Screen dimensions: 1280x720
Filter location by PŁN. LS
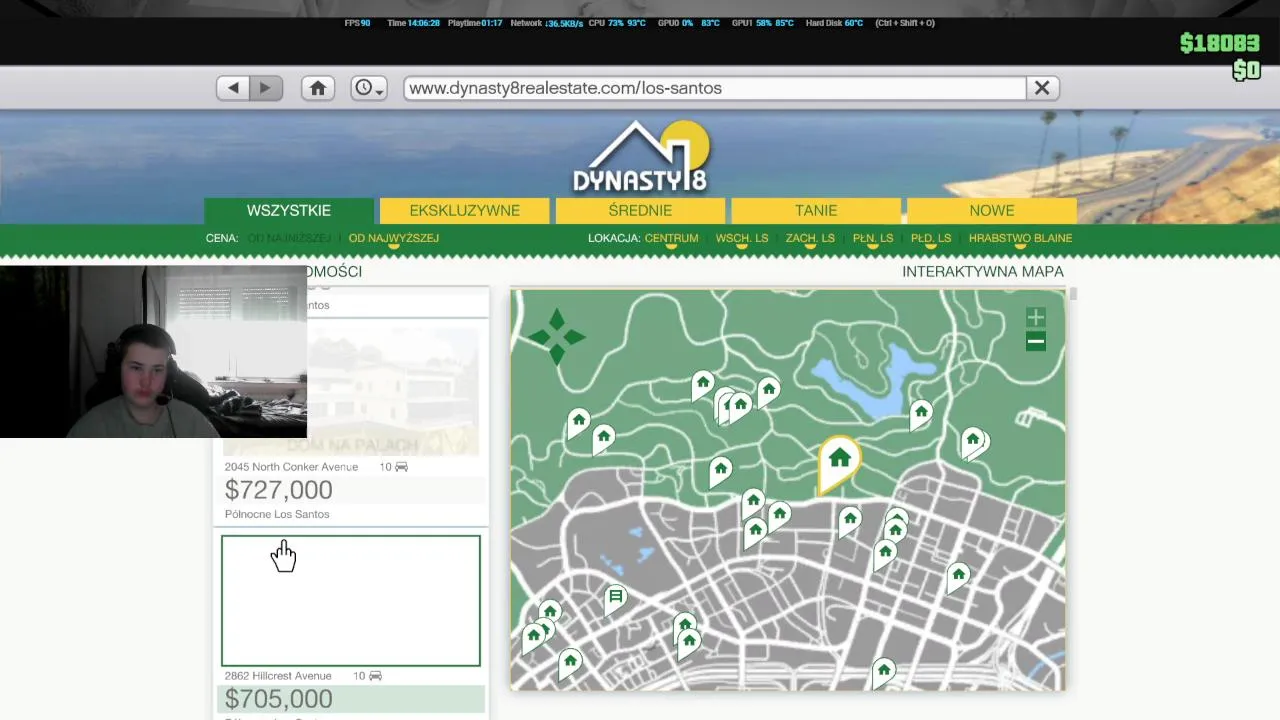(873, 238)
